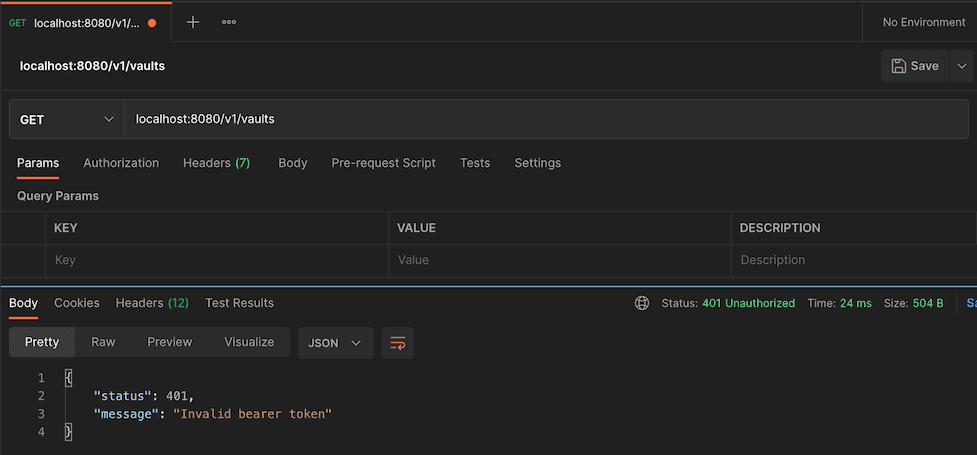Click the "Invalid bearer token" message value

(x=252, y=414)
